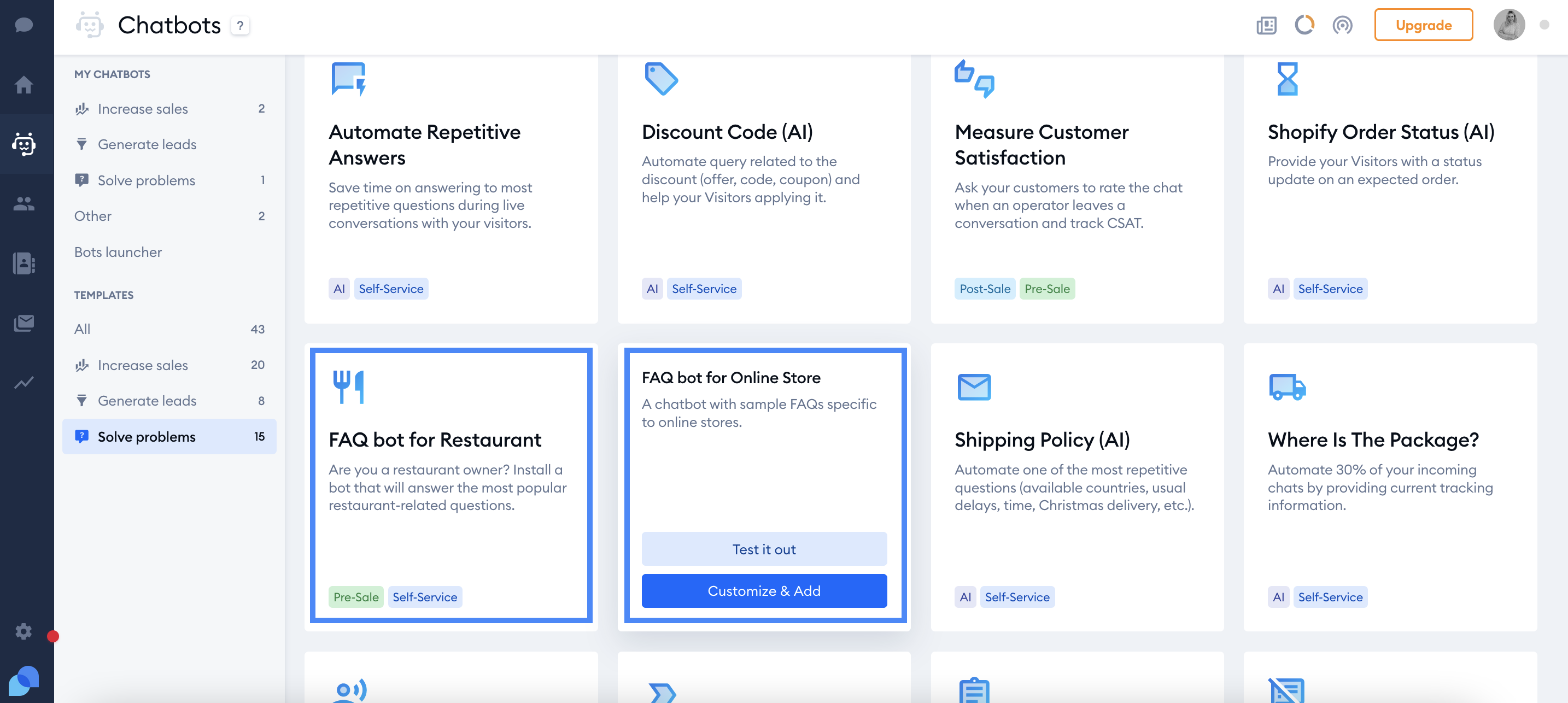
Task: Open Generate leads under My Chatbots
Action: point(169,144)
